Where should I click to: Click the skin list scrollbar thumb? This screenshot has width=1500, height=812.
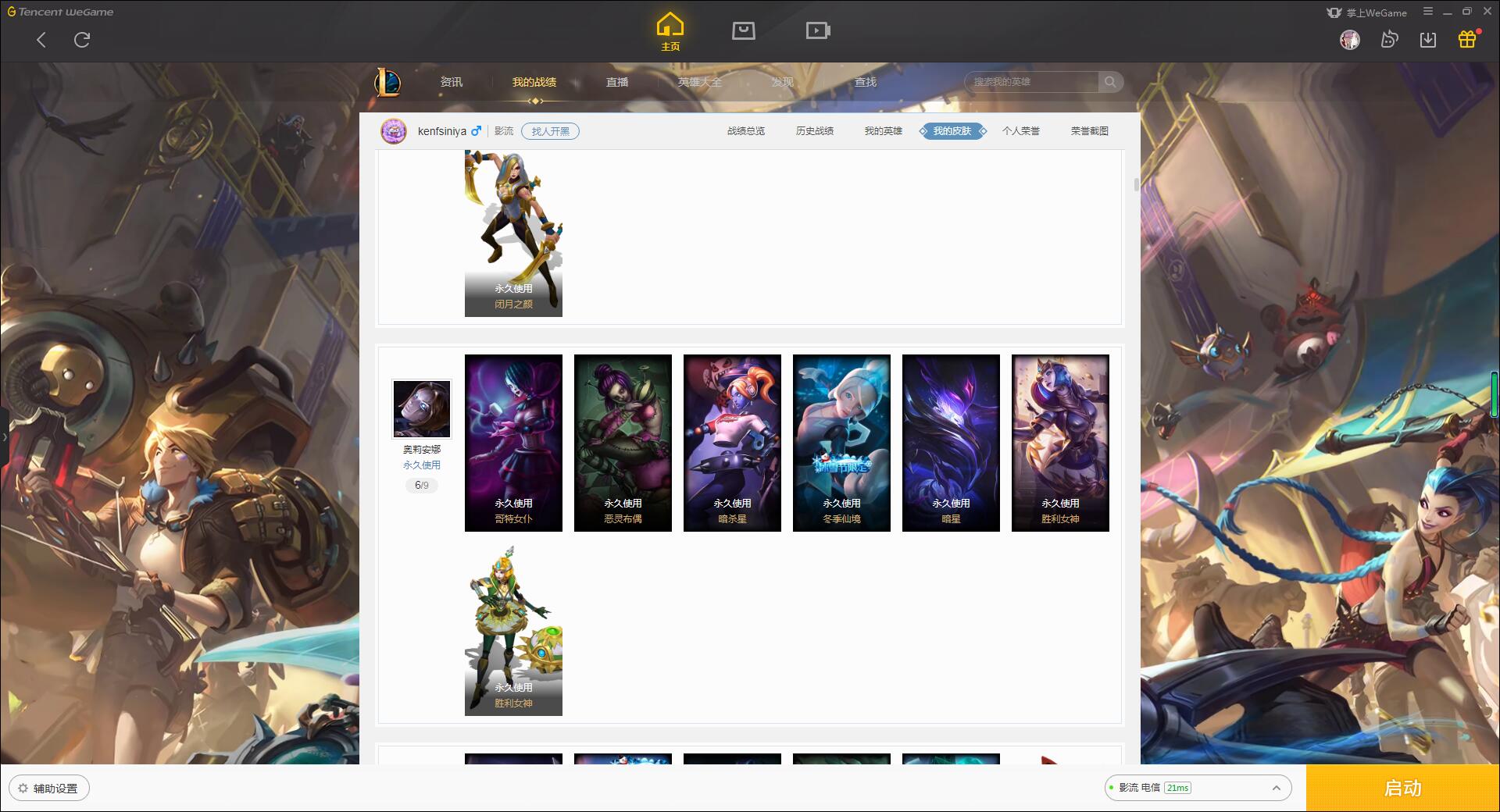pyautogui.click(x=1136, y=184)
